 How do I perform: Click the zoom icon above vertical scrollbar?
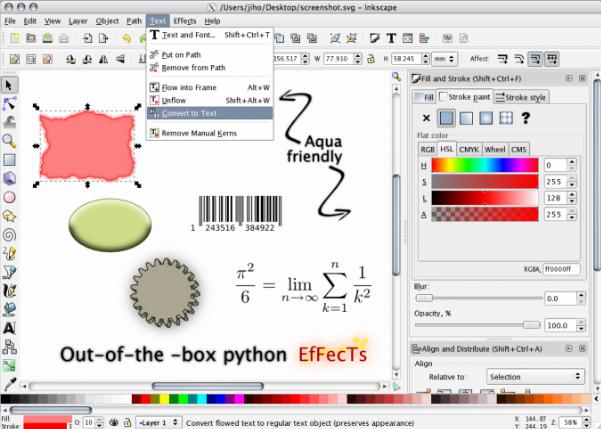click(396, 76)
